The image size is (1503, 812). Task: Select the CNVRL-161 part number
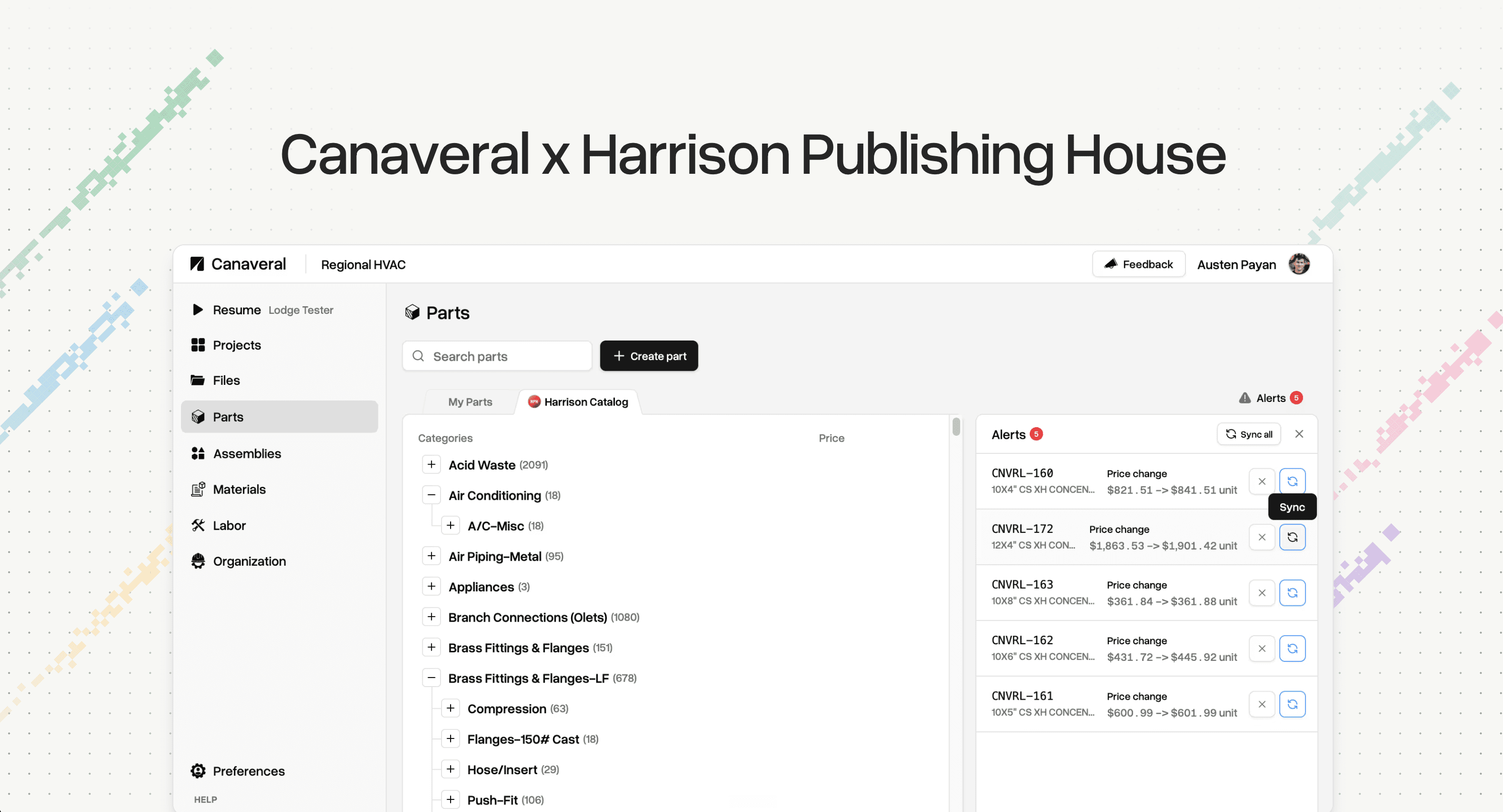(1022, 696)
